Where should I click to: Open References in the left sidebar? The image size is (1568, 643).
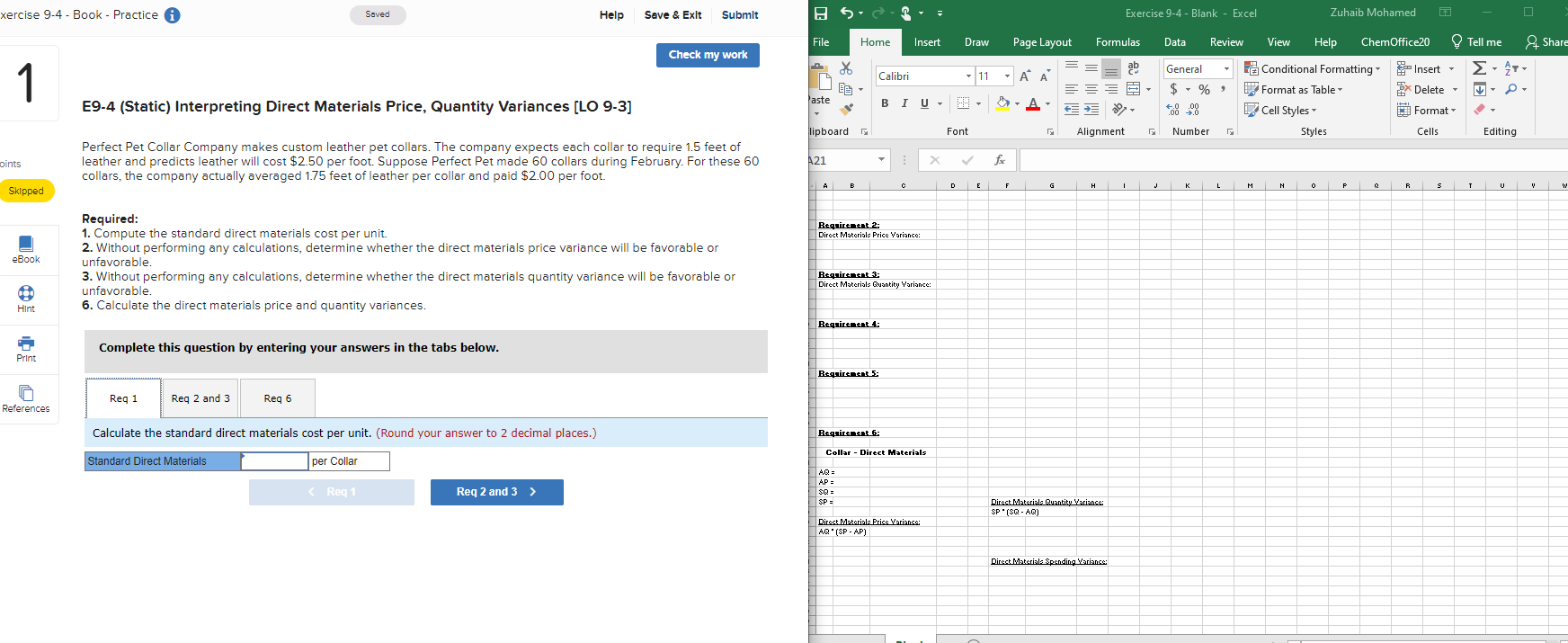pos(26,399)
